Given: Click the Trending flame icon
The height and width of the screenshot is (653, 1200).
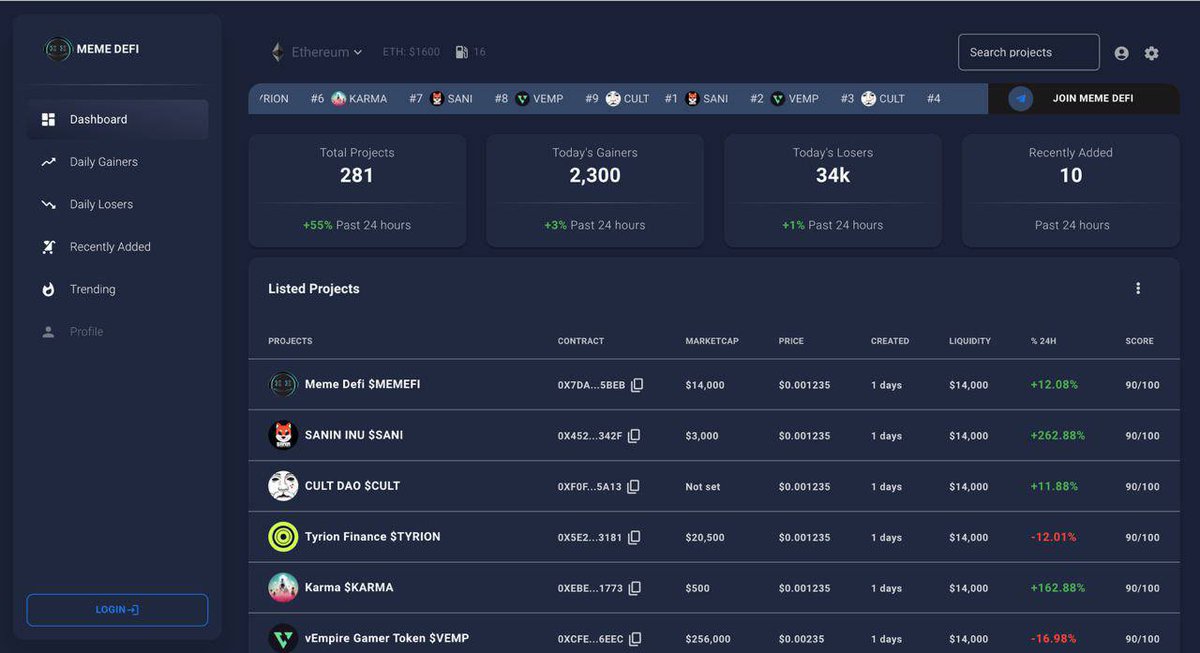Looking at the screenshot, I should coord(48,289).
